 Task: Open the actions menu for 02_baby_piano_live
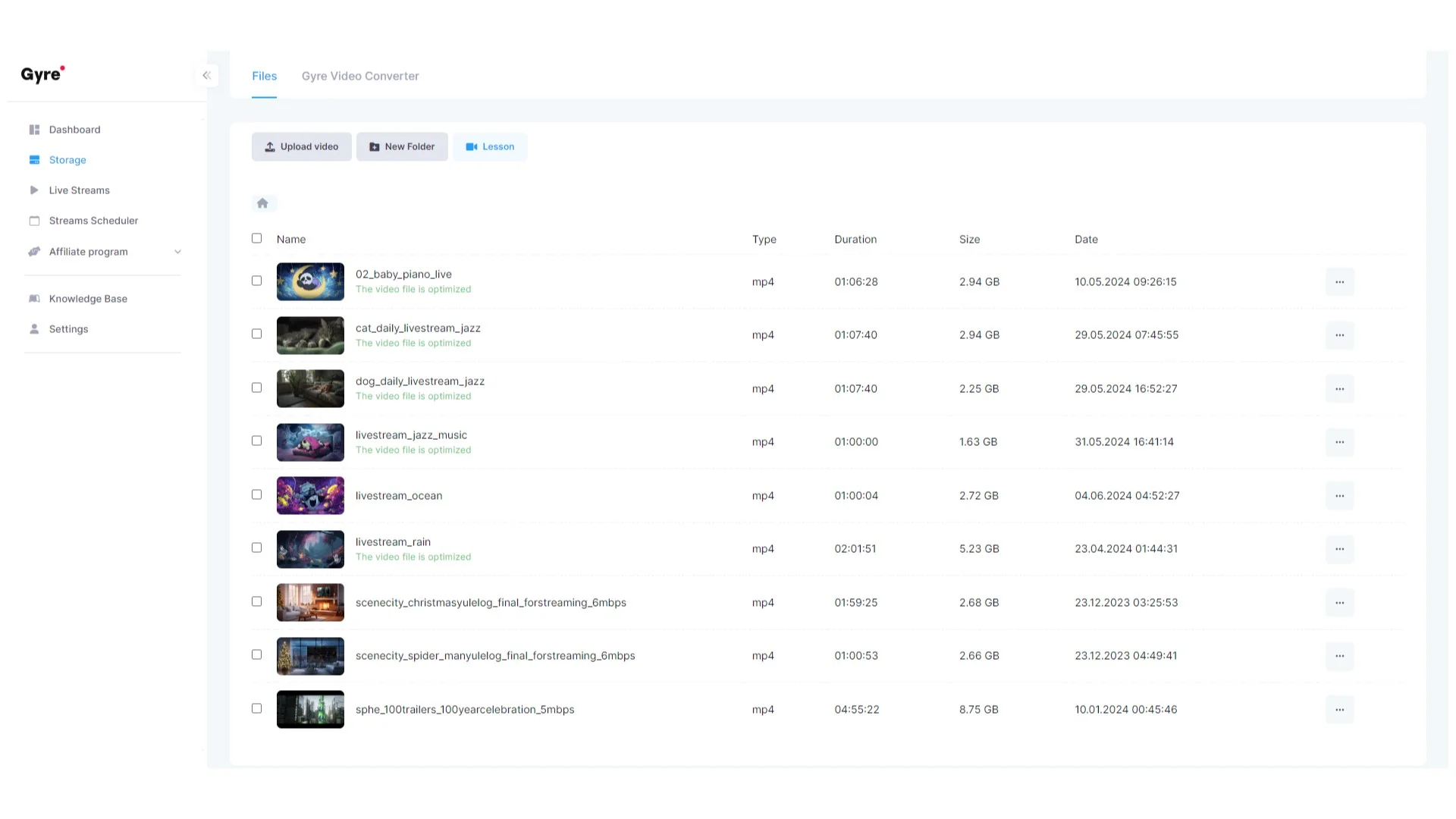pos(1340,281)
